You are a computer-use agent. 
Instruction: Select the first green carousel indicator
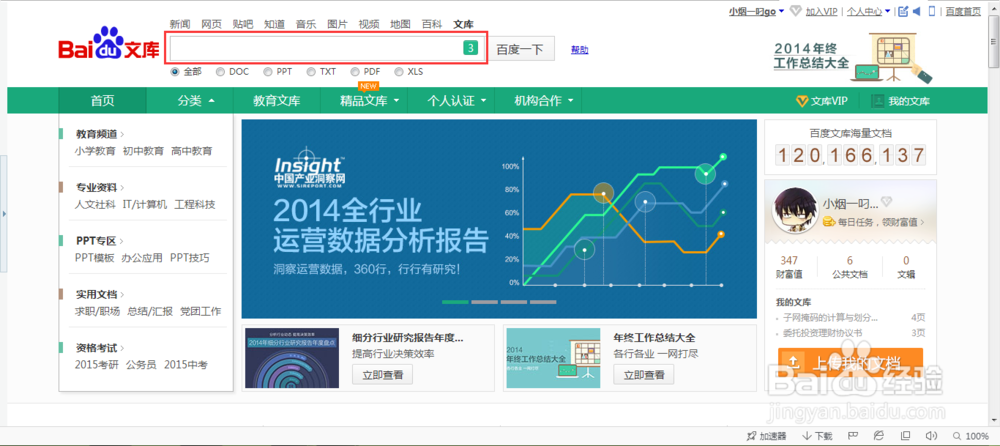pos(455,302)
